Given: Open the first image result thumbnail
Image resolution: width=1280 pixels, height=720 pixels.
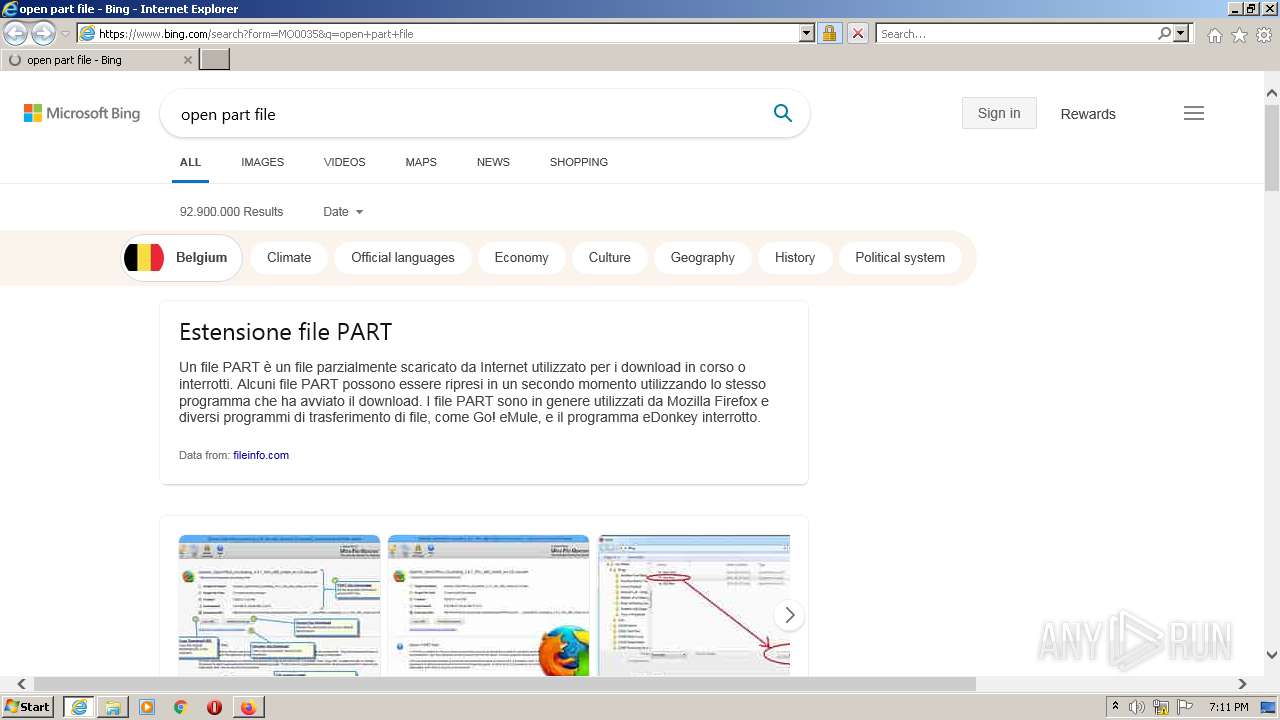Looking at the screenshot, I should click(x=279, y=605).
